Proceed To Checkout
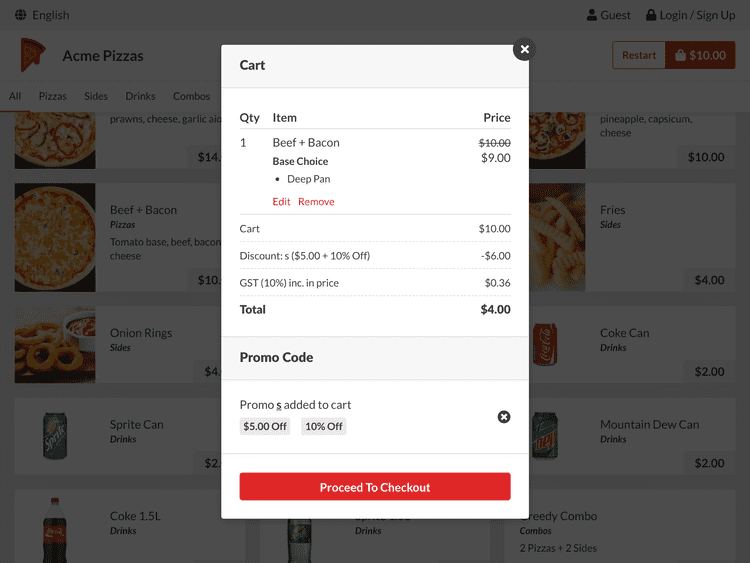 point(375,486)
